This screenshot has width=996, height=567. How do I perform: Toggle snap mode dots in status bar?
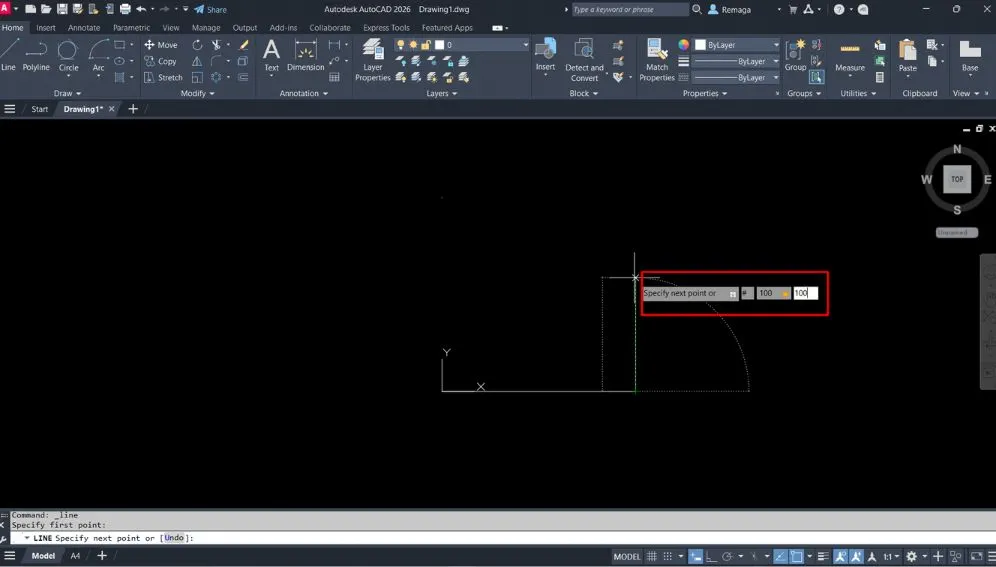point(668,557)
